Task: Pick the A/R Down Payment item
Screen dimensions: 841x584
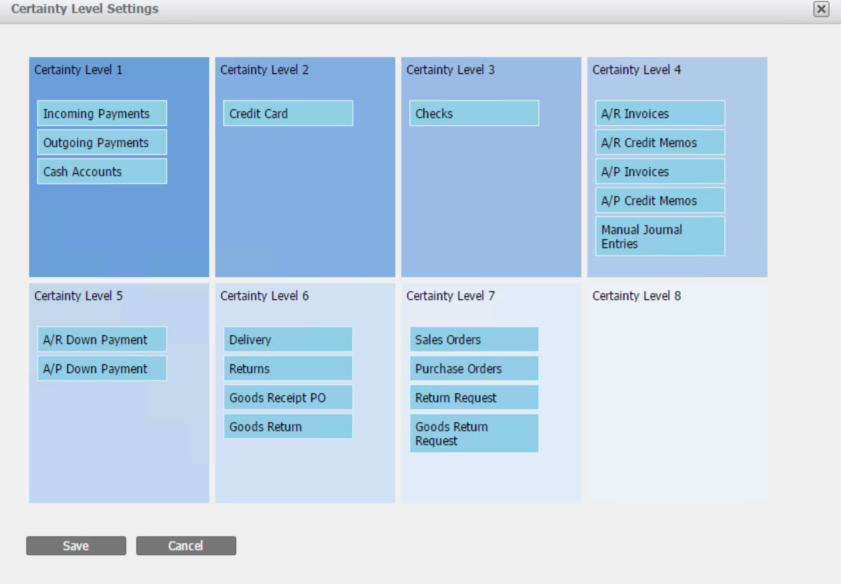Action: pyautogui.click(x=102, y=340)
